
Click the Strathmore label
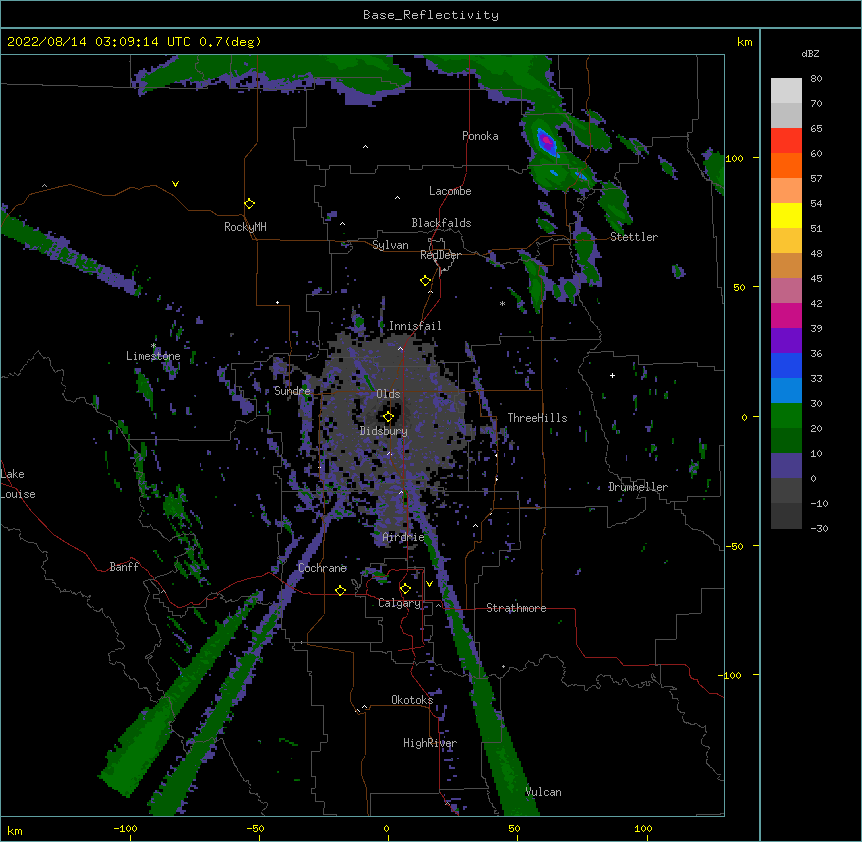point(516,608)
